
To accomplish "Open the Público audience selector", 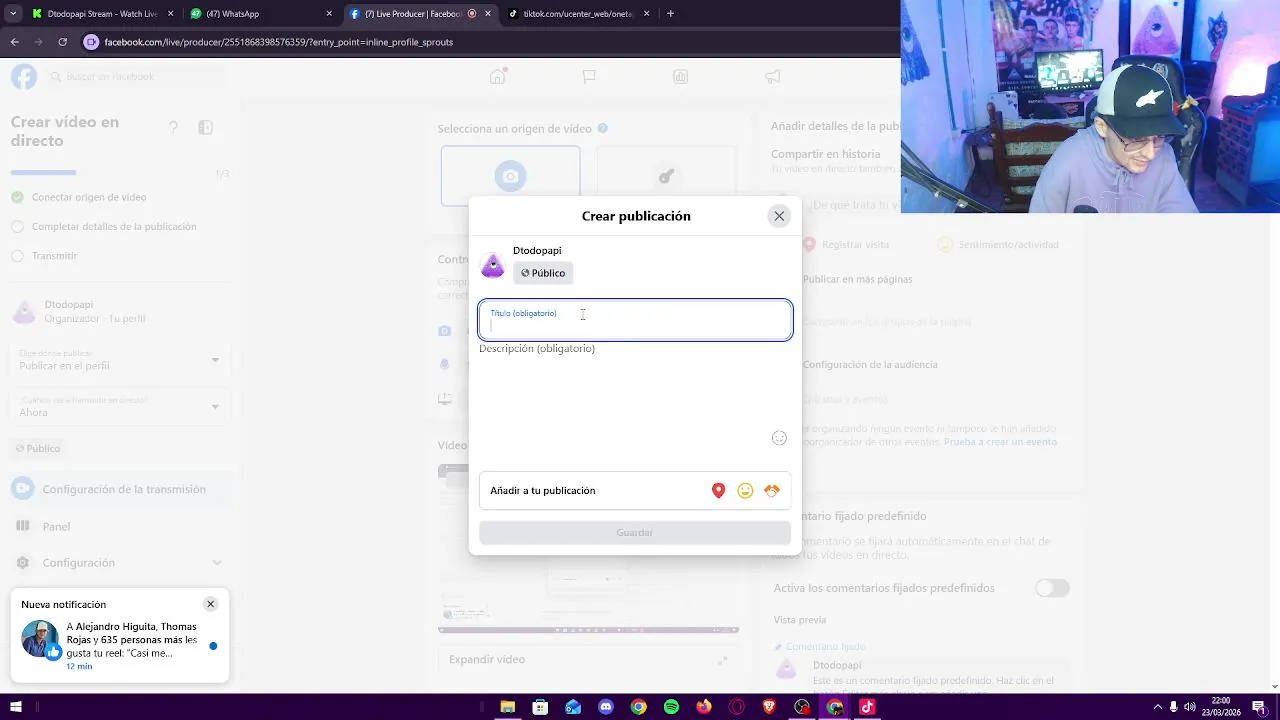I will pos(543,273).
